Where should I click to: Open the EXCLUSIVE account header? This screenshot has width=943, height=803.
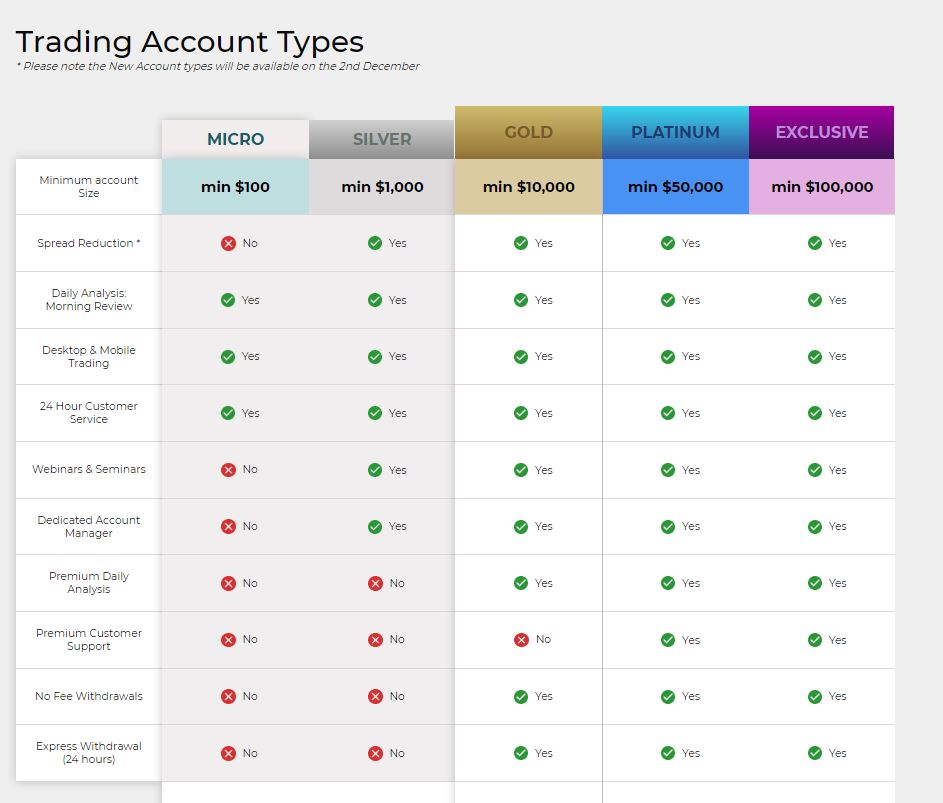click(x=821, y=132)
